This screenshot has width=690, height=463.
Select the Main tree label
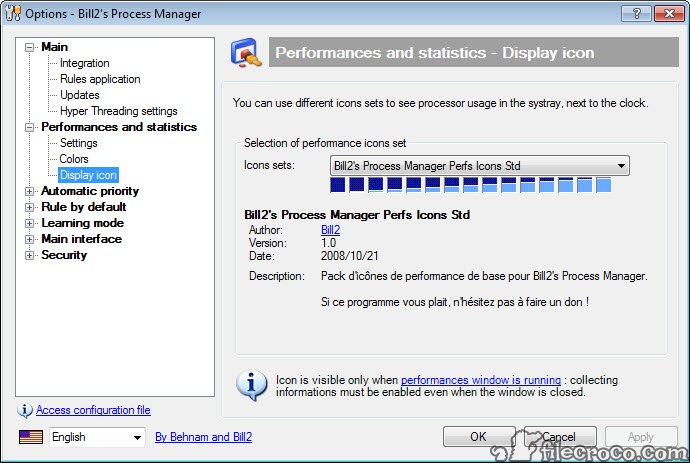pos(55,47)
